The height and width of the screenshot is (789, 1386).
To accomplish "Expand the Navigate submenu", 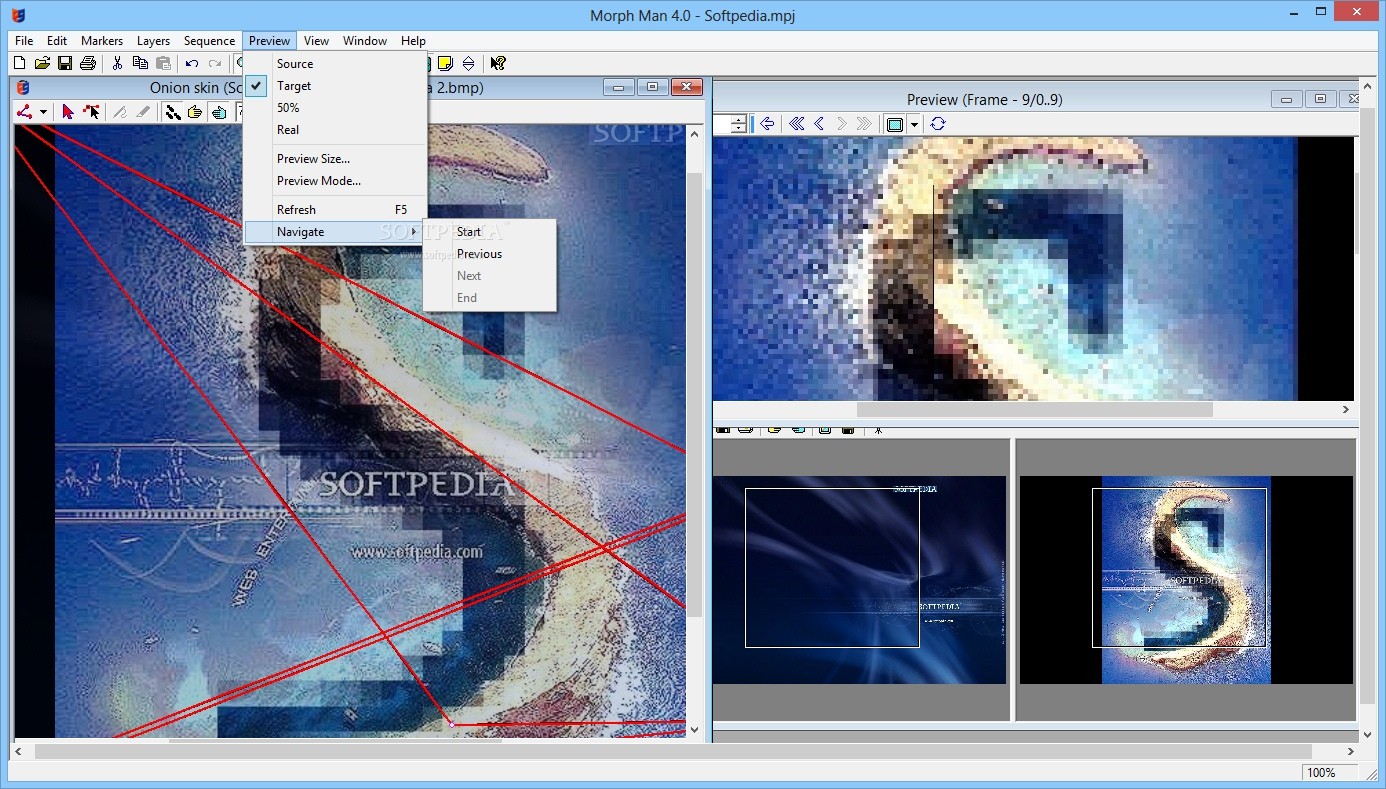I will click(335, 232).
